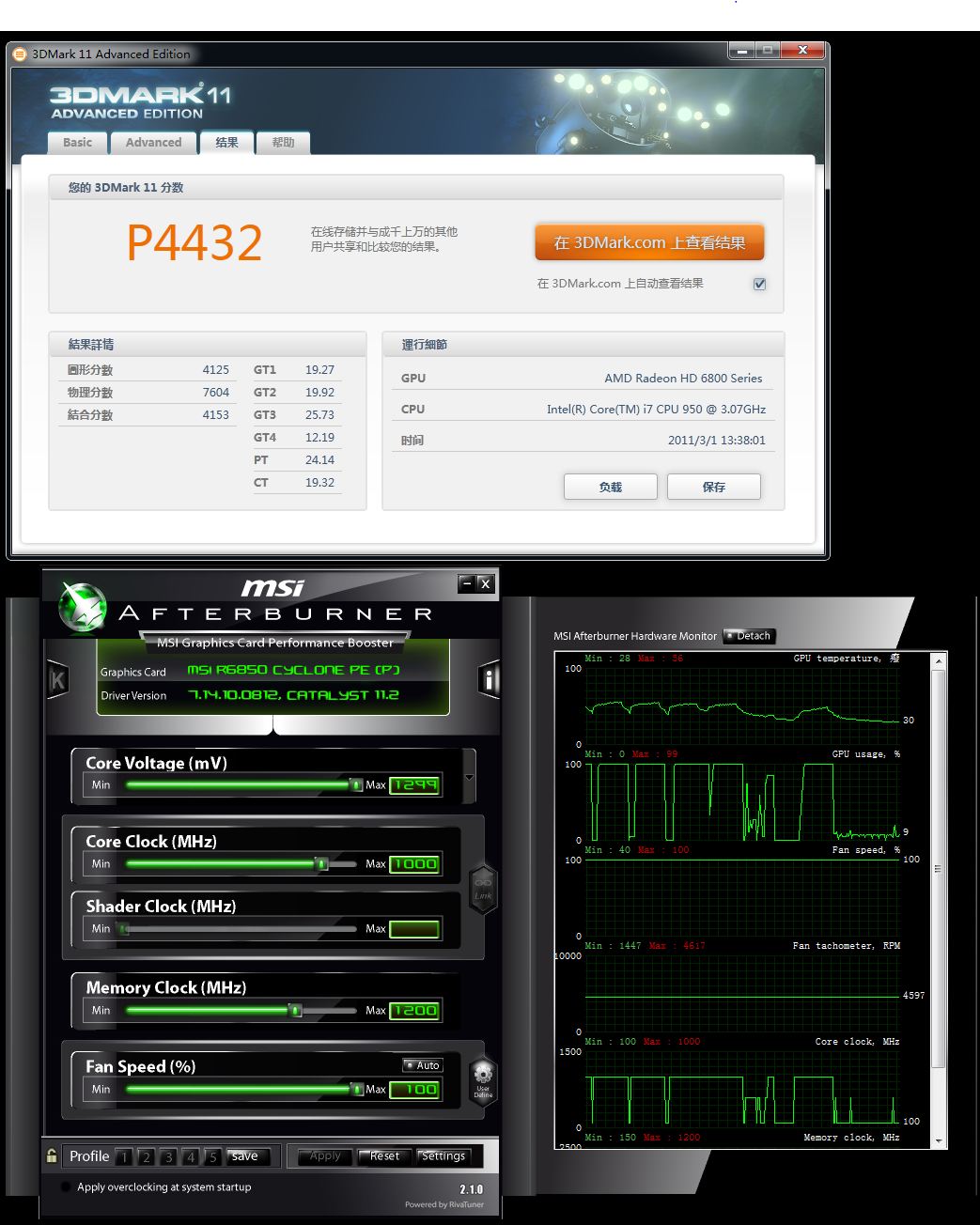Click the orange 在 3DMark.com 上查看结果 button

(649, 242)
